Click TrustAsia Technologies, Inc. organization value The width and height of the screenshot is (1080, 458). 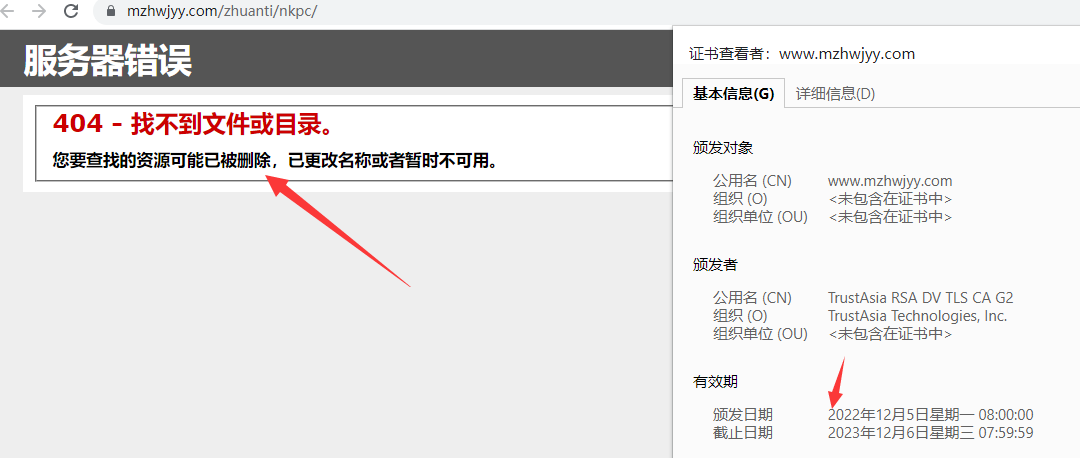pos(917,316)
